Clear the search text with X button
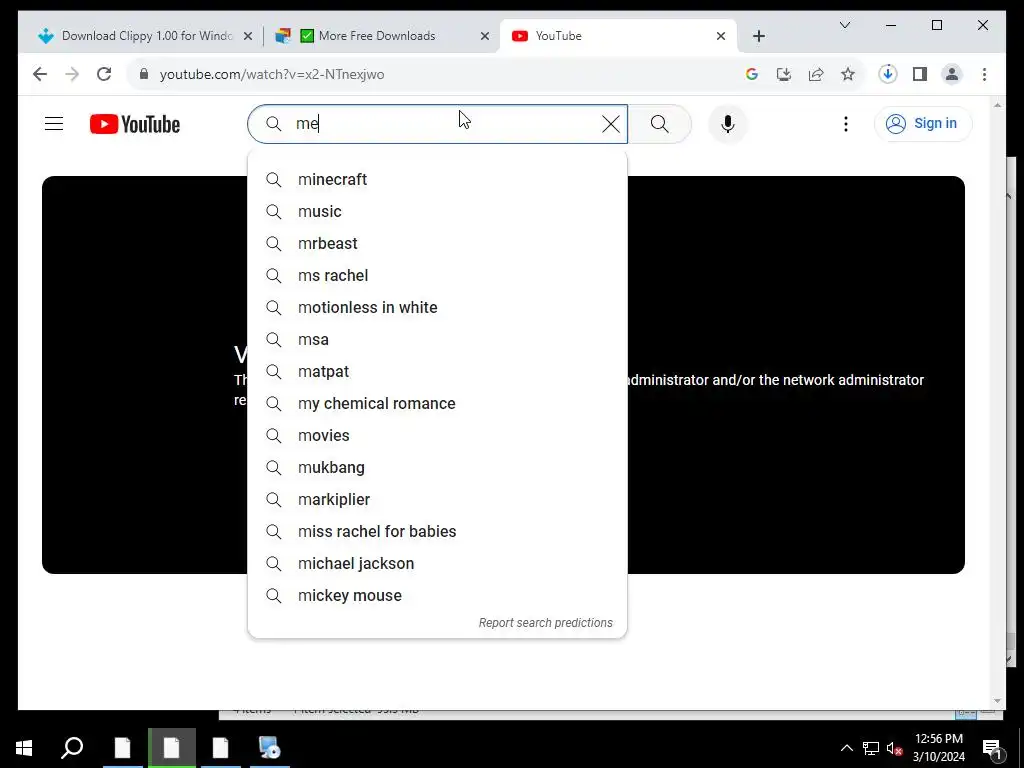Viewport: 1024px width, 768px height. tap(611, 124)
